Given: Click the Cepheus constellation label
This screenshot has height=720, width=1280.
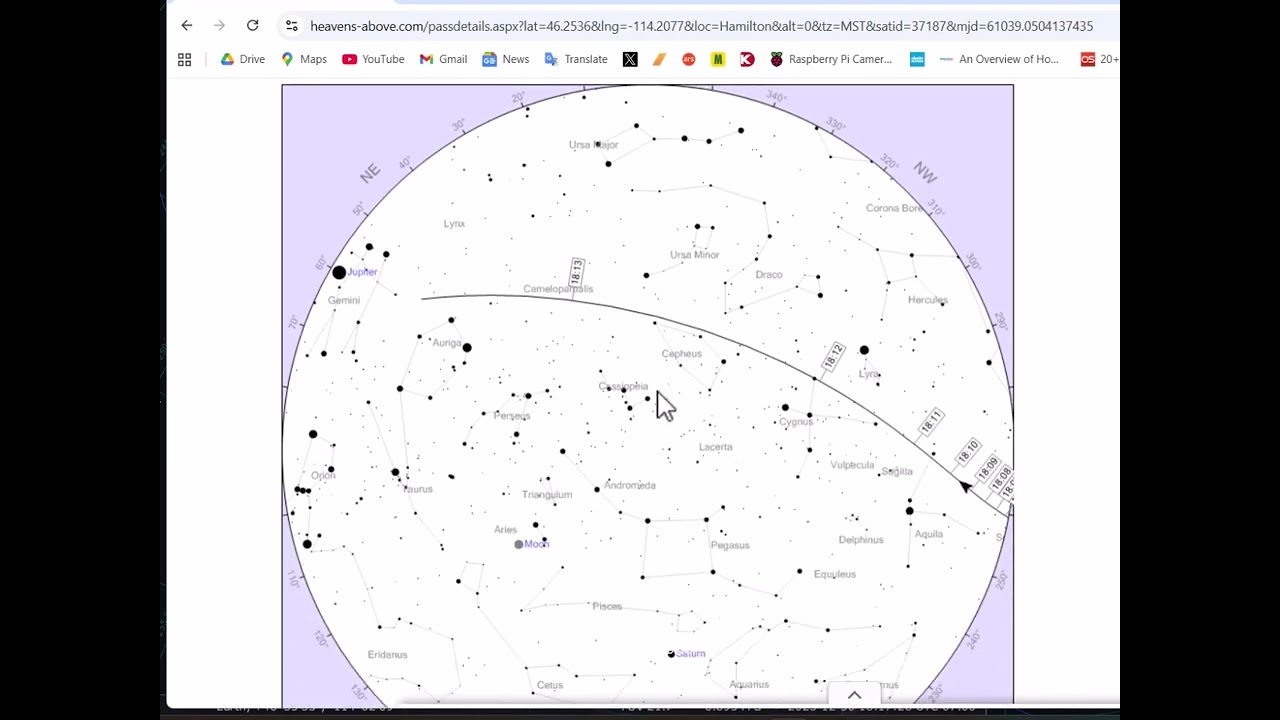Looking at the screenshot, I should (x=682, y=354).
